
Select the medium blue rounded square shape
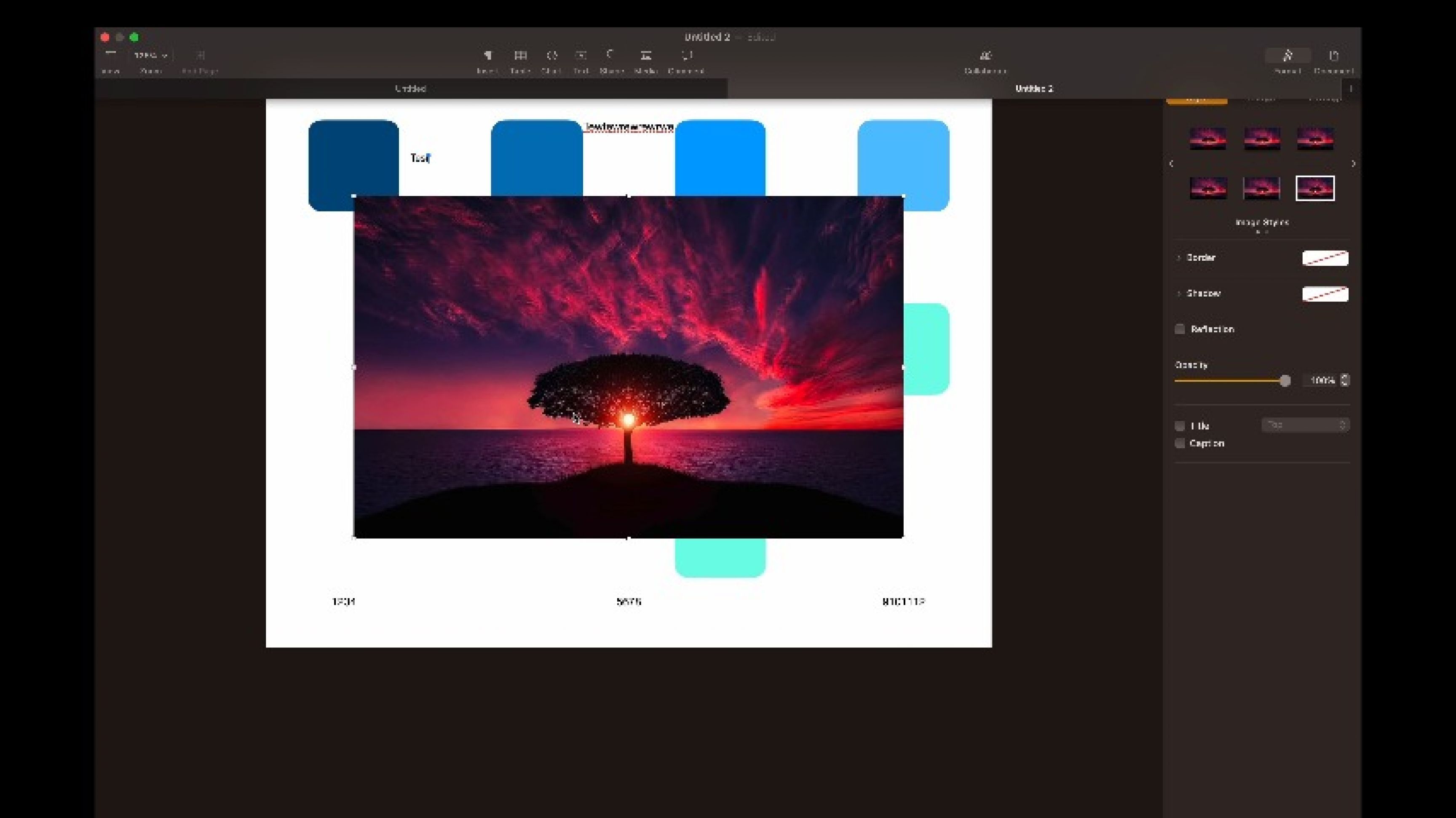point(536,158)
